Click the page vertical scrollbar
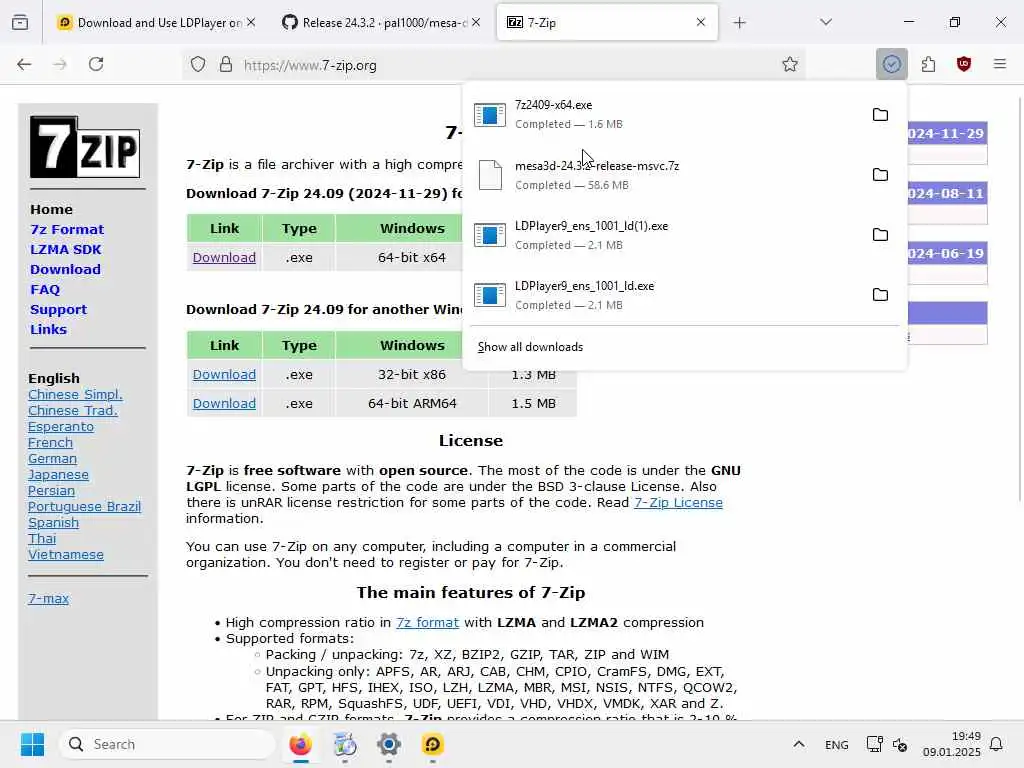This screenshot has width=1024, height=768. click(x=1019, y=297)
